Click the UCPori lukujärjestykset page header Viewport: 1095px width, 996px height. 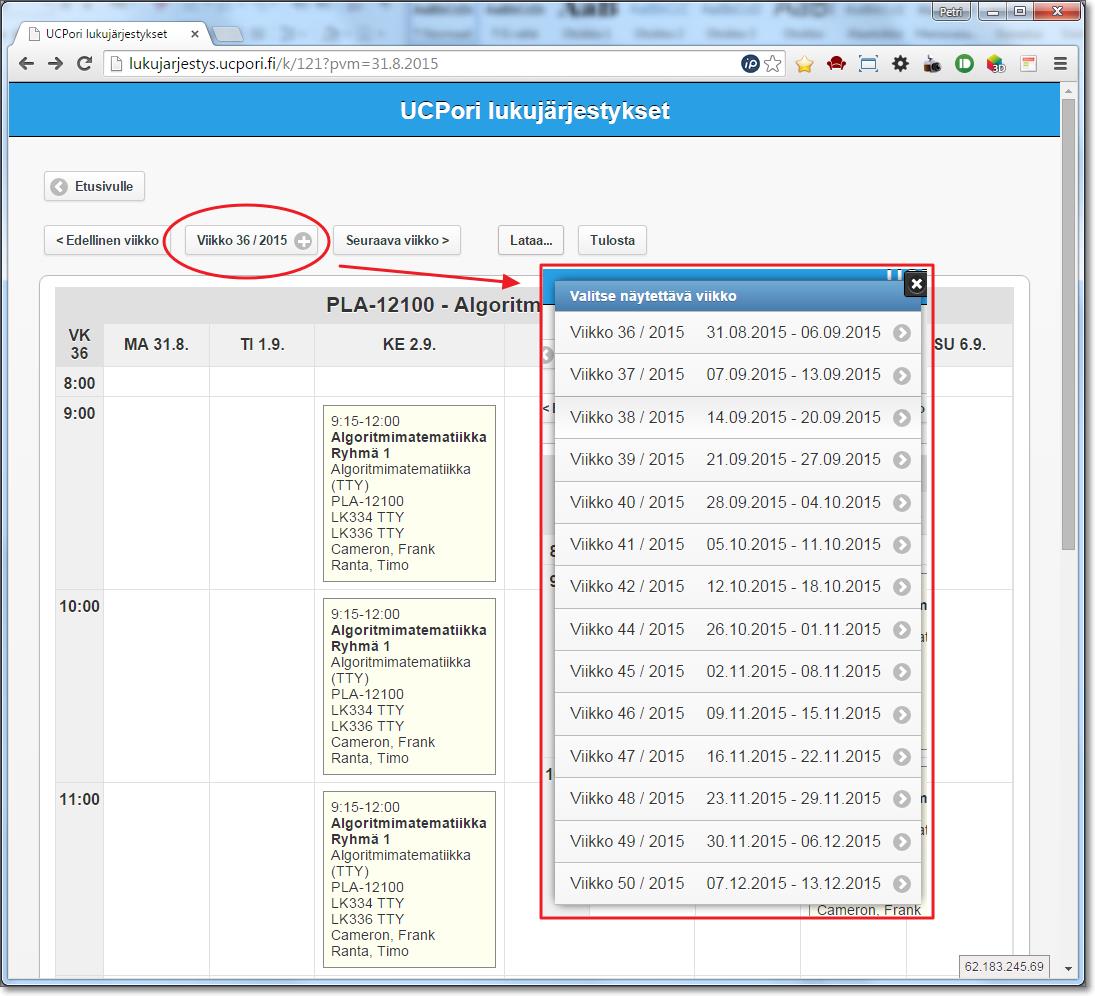[x=534, y=110]
